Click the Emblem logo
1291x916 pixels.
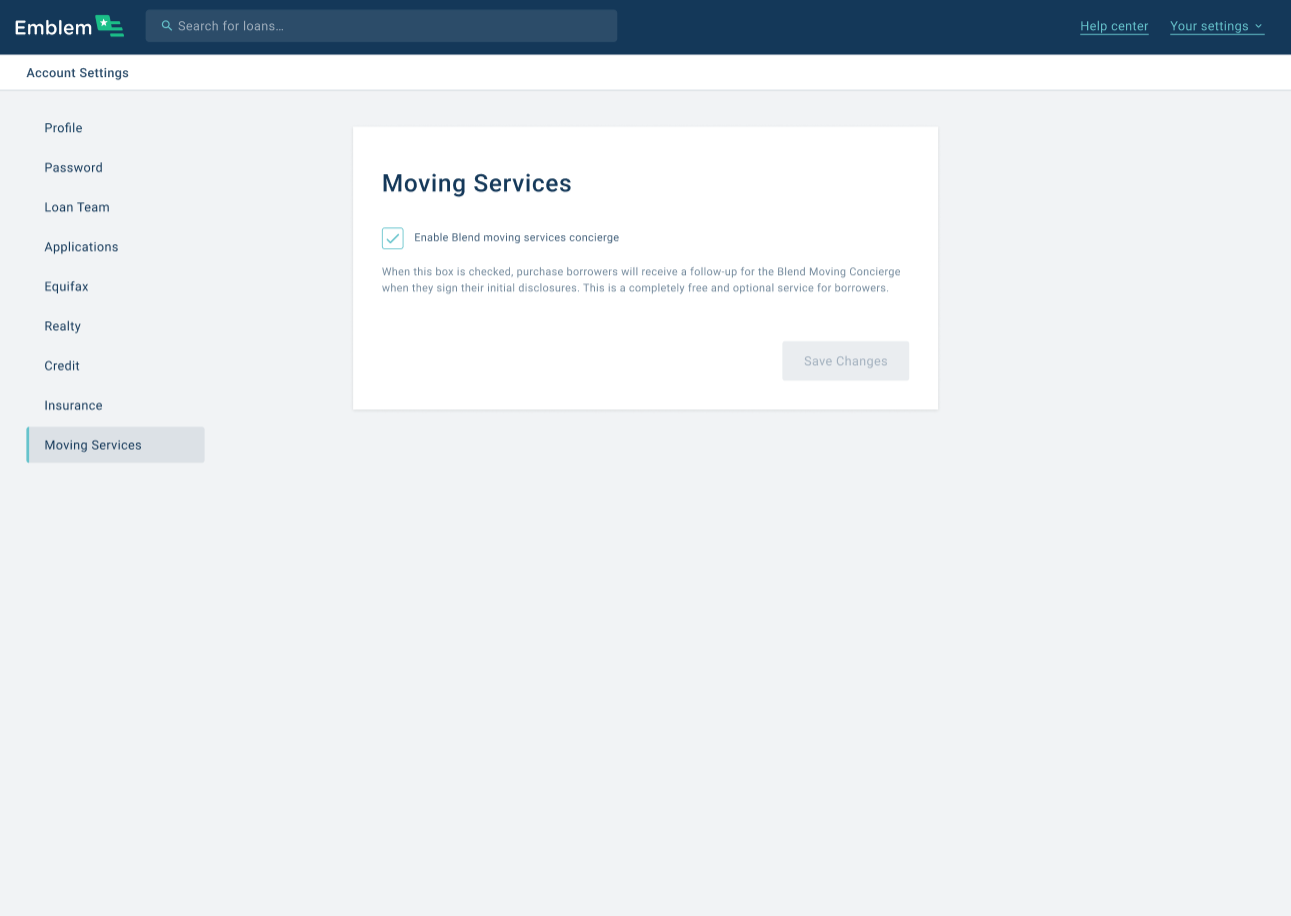coord(69,26)
